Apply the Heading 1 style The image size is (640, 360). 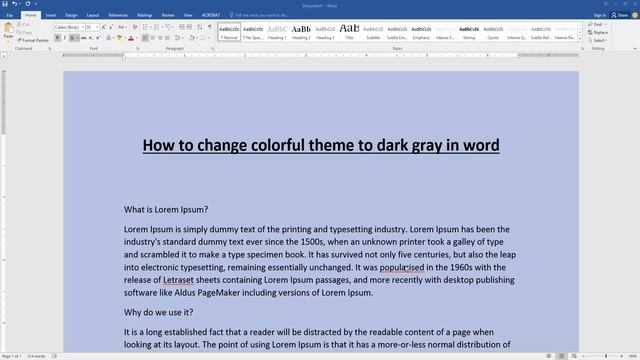[x=277, y=32]
